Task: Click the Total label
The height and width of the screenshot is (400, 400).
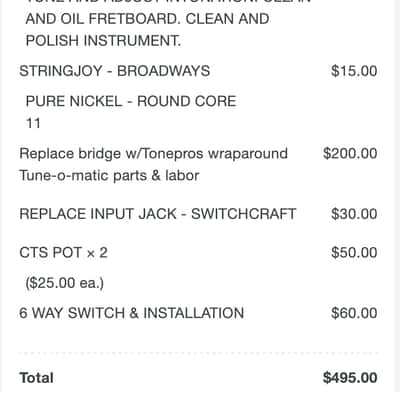Action: coord(36,378)
